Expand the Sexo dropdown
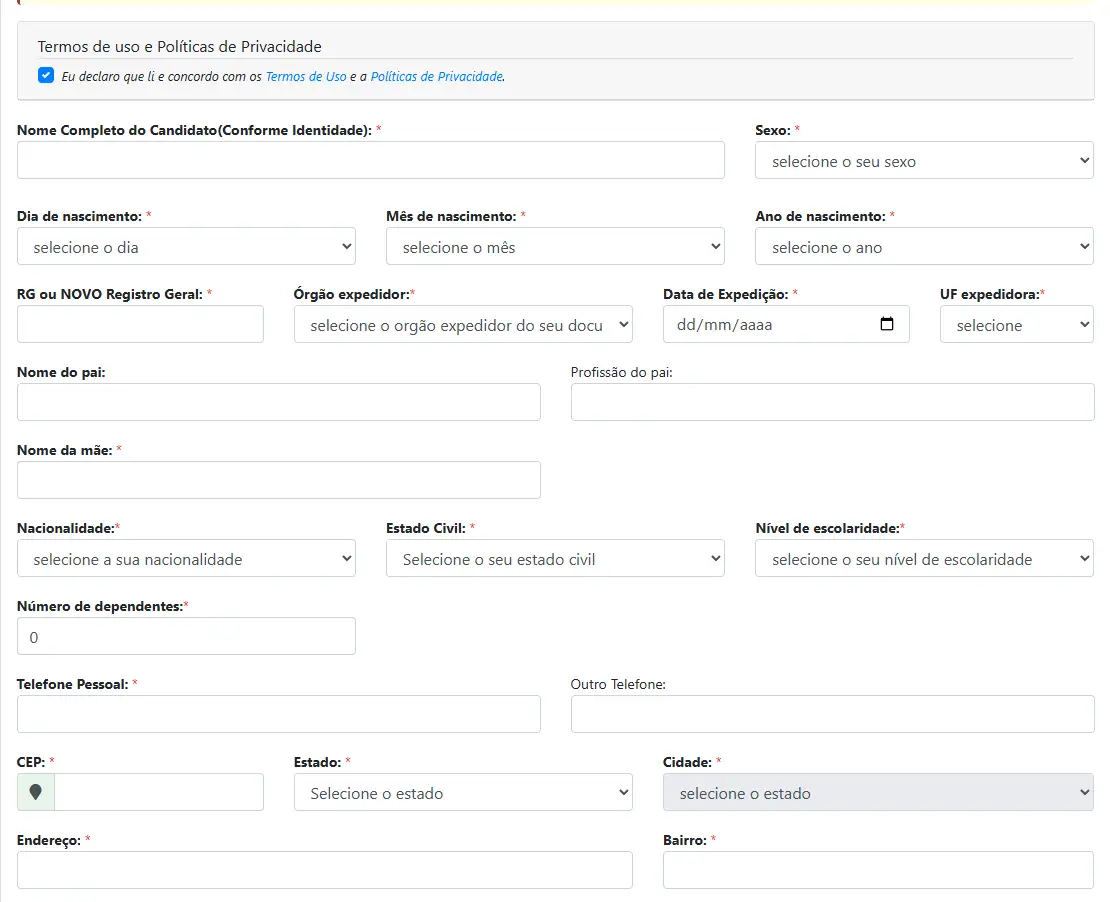The width and height of the screenshot is (1110, 902). [923, 161]
